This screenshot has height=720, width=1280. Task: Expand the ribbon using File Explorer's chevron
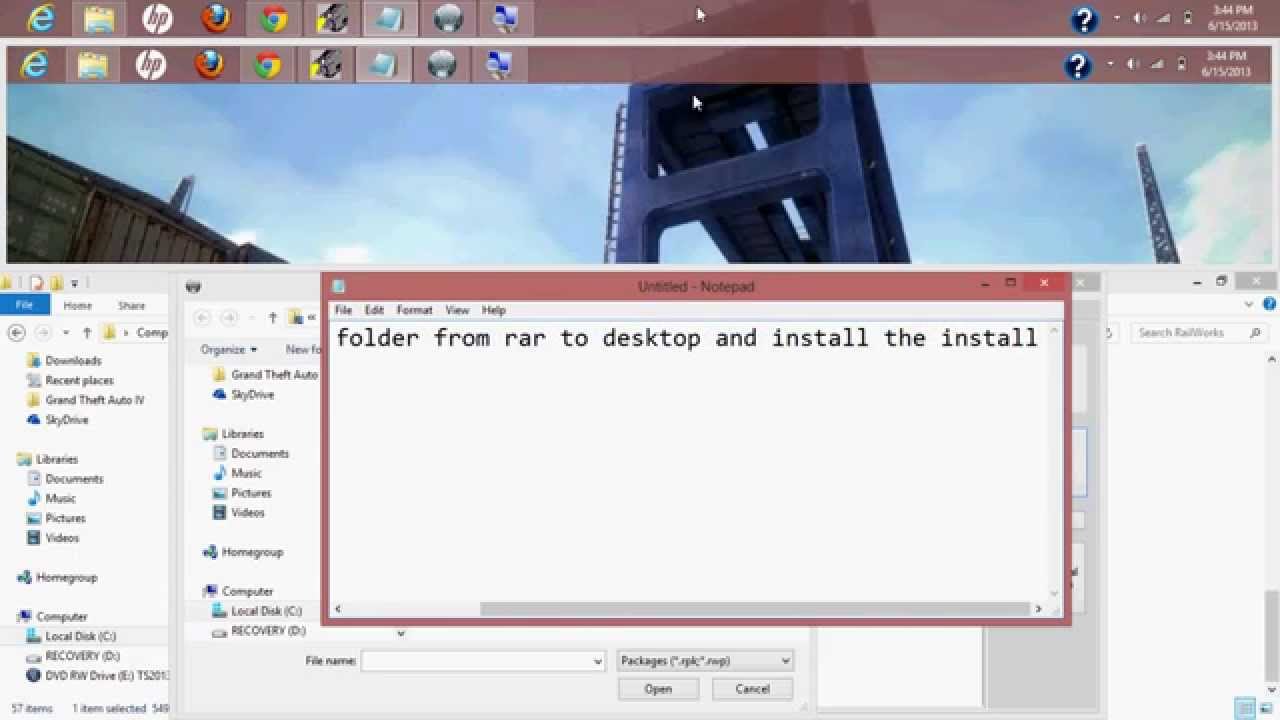coord(1248,305)
